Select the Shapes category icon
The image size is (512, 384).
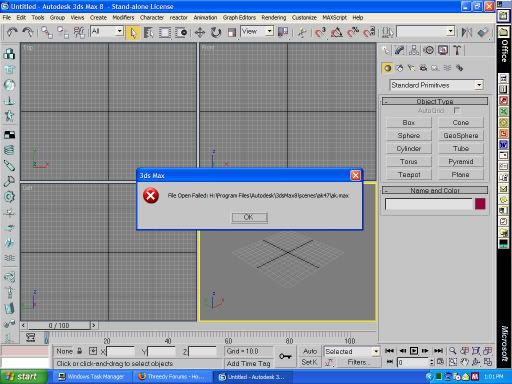tap(399, 68)
